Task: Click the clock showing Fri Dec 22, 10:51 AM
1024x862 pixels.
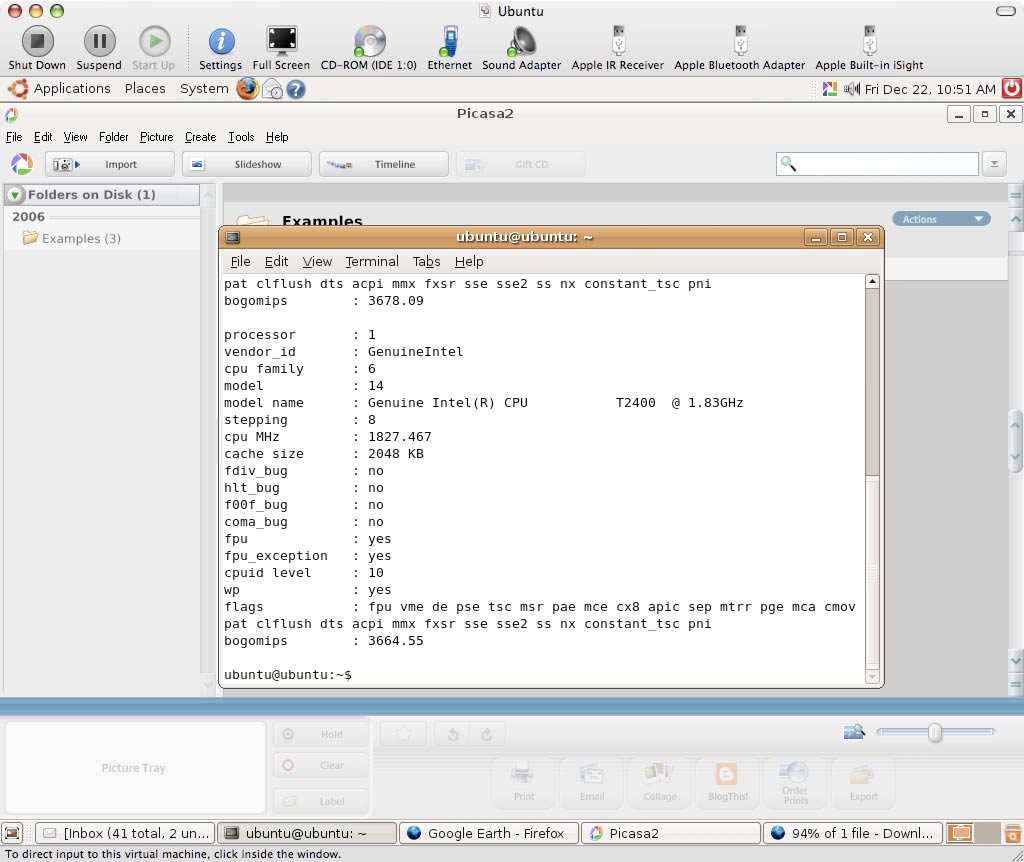Action: (x=930, y=89)
